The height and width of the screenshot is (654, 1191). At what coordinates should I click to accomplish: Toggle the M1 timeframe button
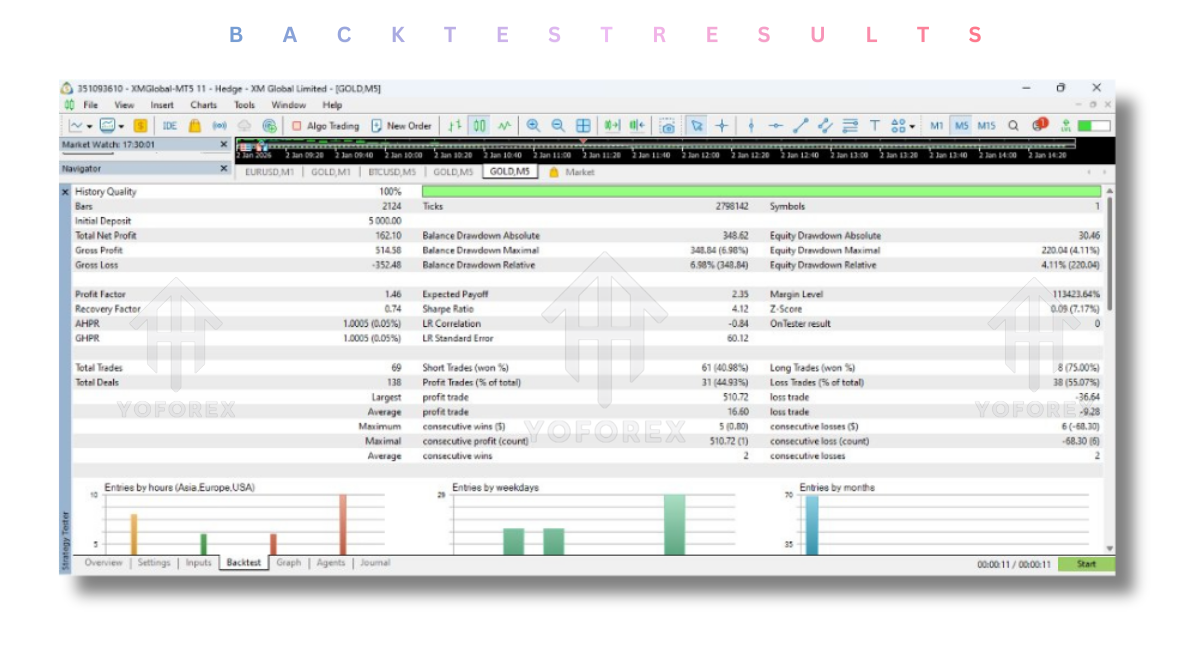pyautogui.click(x=936, y=126)
